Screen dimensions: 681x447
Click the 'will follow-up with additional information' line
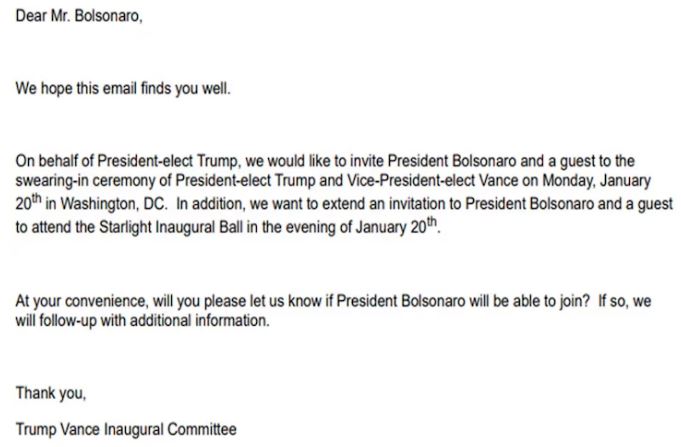(142, 321)
